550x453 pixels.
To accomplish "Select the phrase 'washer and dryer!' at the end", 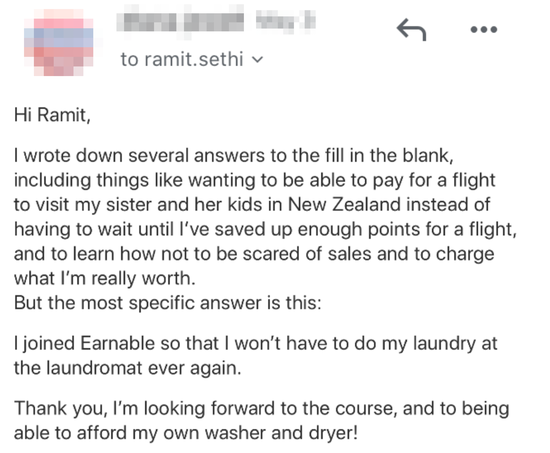I will pyautogui.click(x=281, y=433).
